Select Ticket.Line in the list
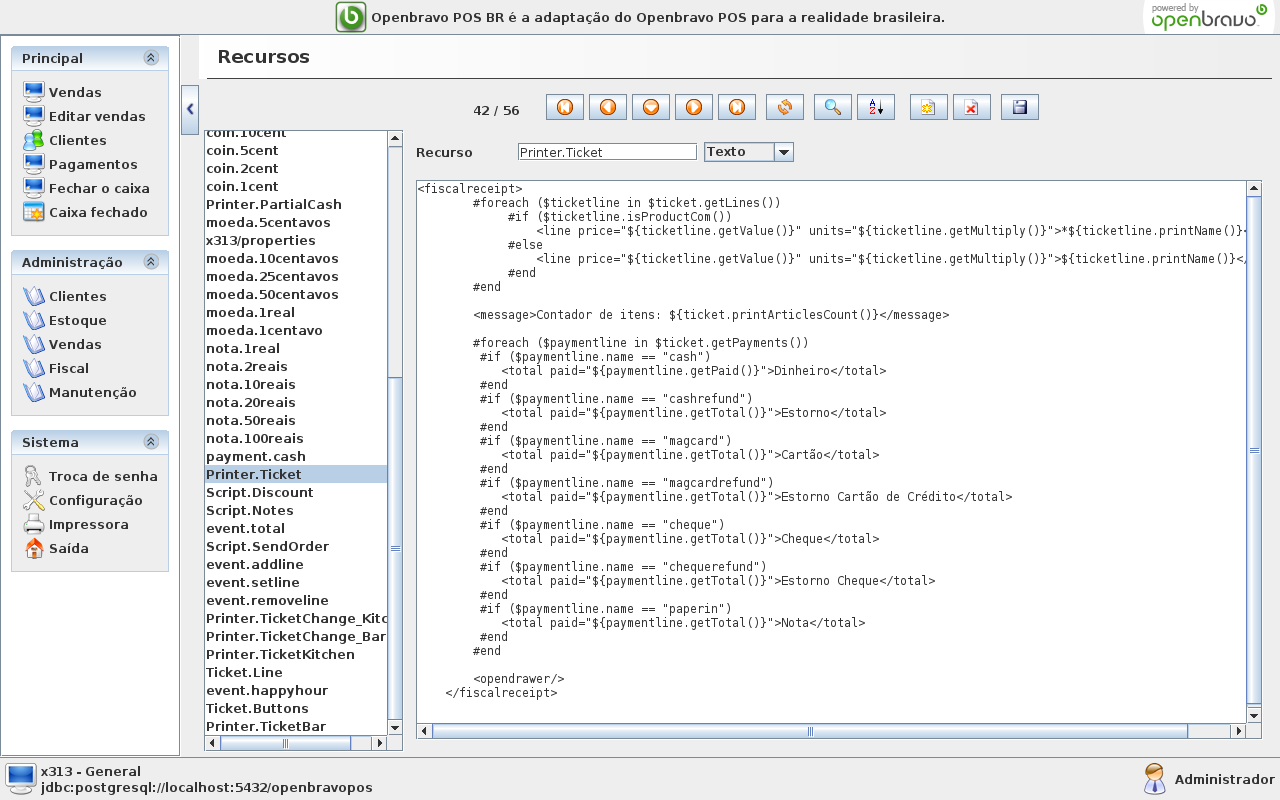The width and height of the screenshot is (1280, 800). [x=296, y=672]
